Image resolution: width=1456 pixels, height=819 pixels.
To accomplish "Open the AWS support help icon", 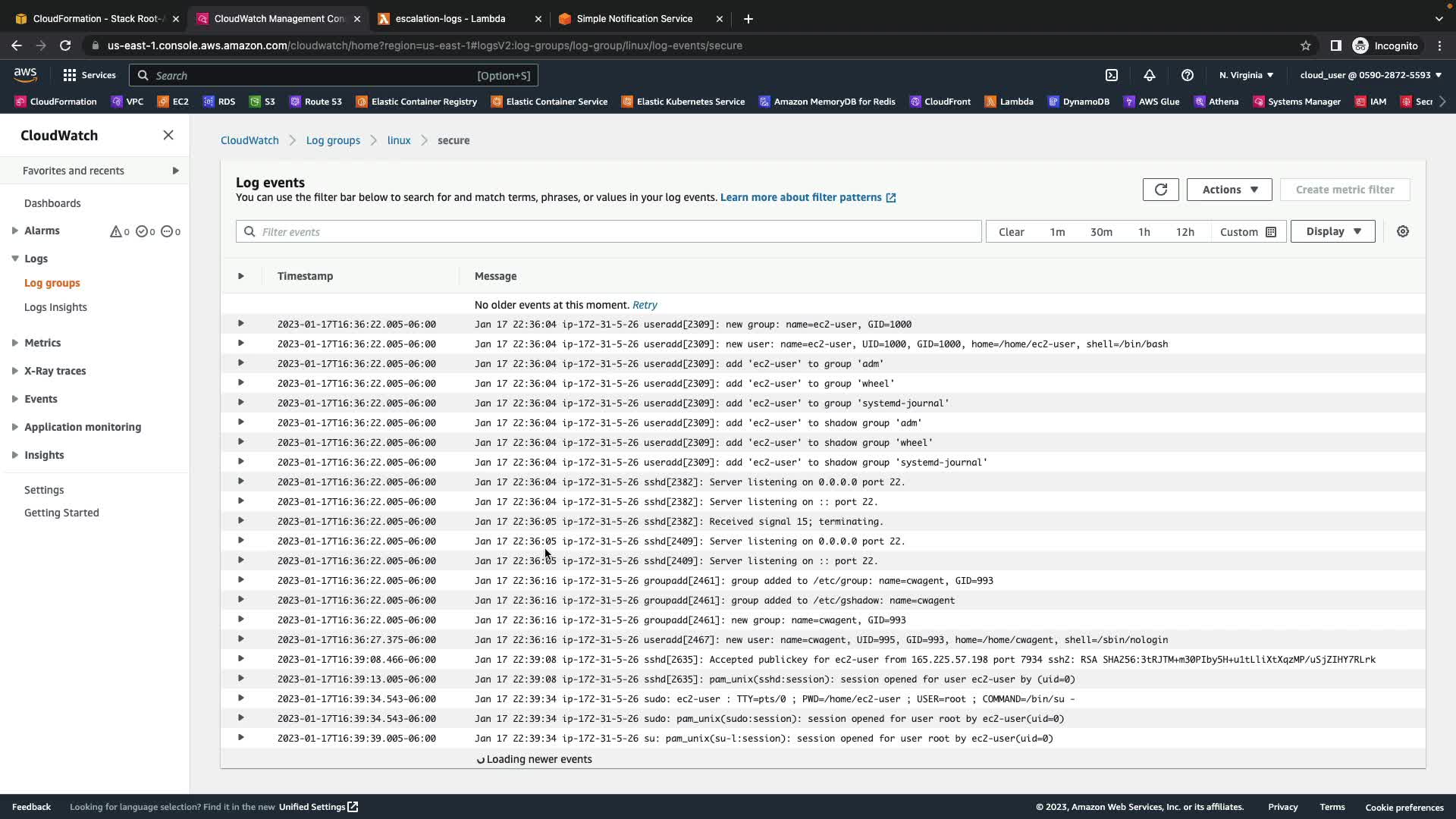I will click(x=1187, y=75).
